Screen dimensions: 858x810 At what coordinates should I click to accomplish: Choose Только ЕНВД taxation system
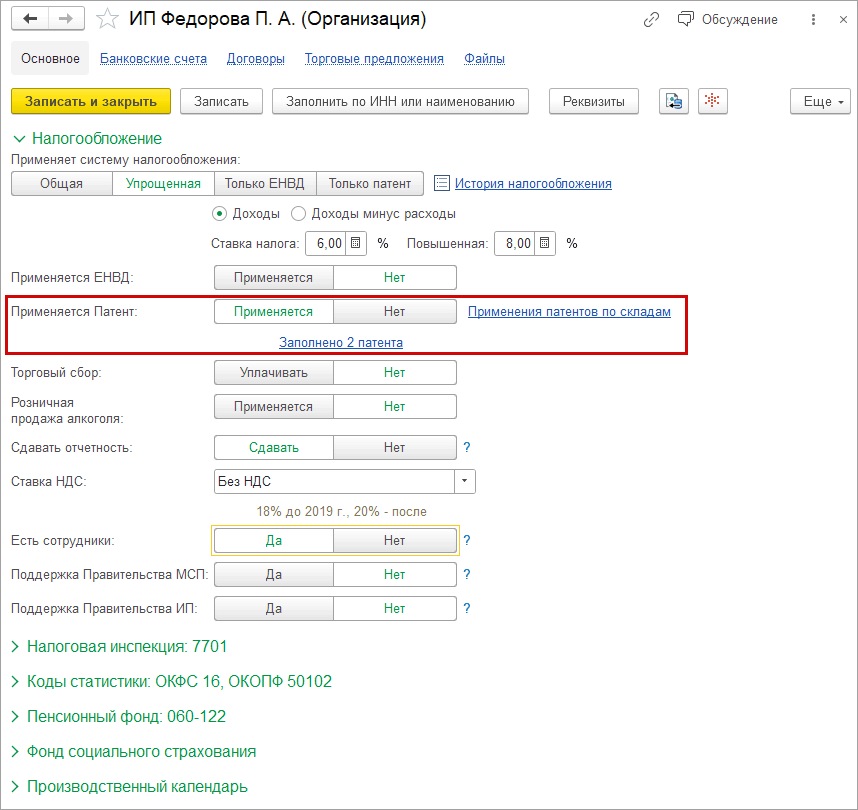265,183
